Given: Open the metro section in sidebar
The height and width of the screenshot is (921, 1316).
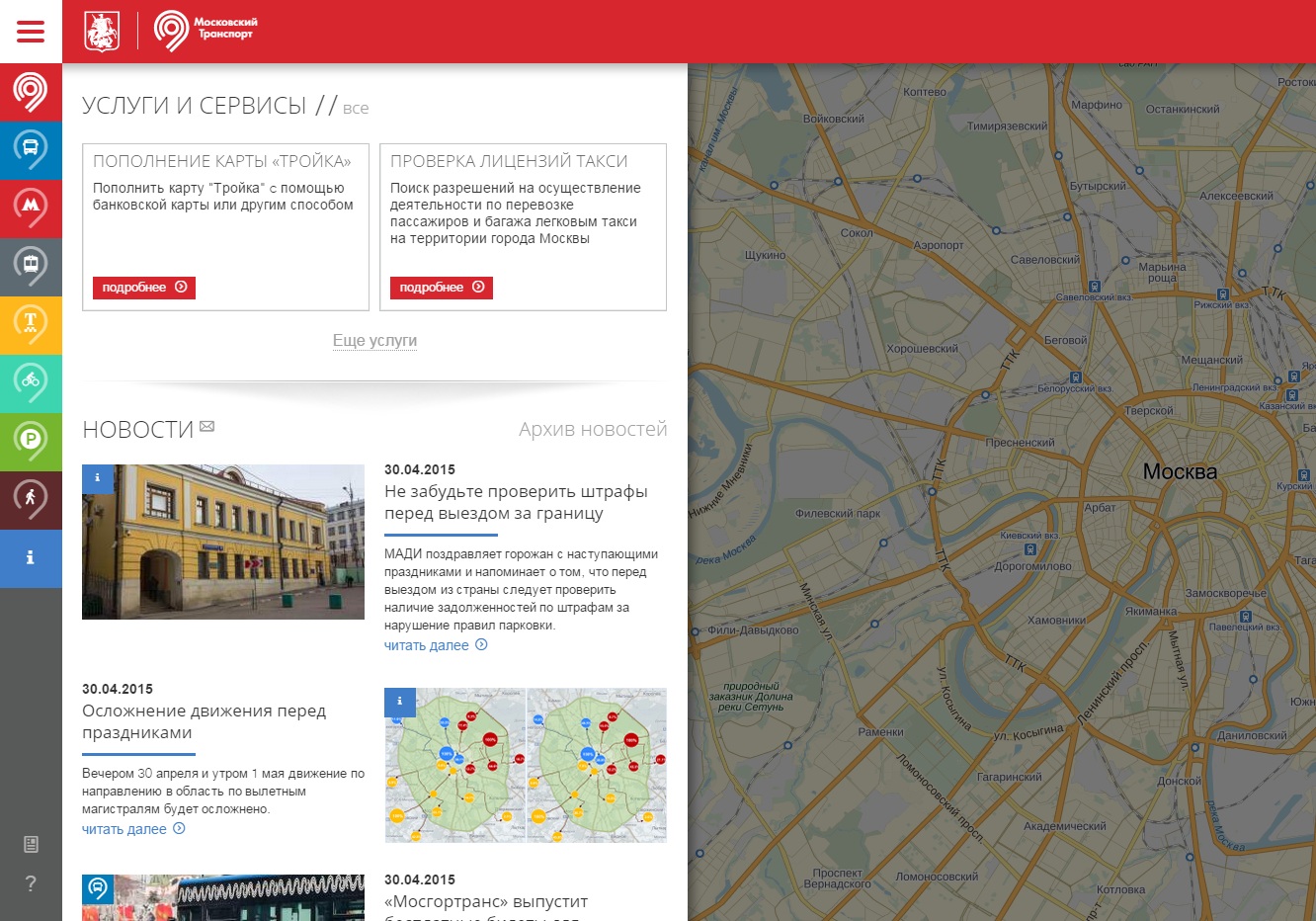Looking at the screenshot, I should [31, 208].
